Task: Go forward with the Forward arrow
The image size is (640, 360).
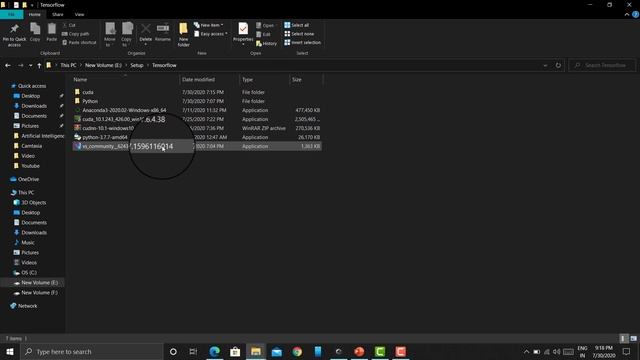Action: [20, 65]
